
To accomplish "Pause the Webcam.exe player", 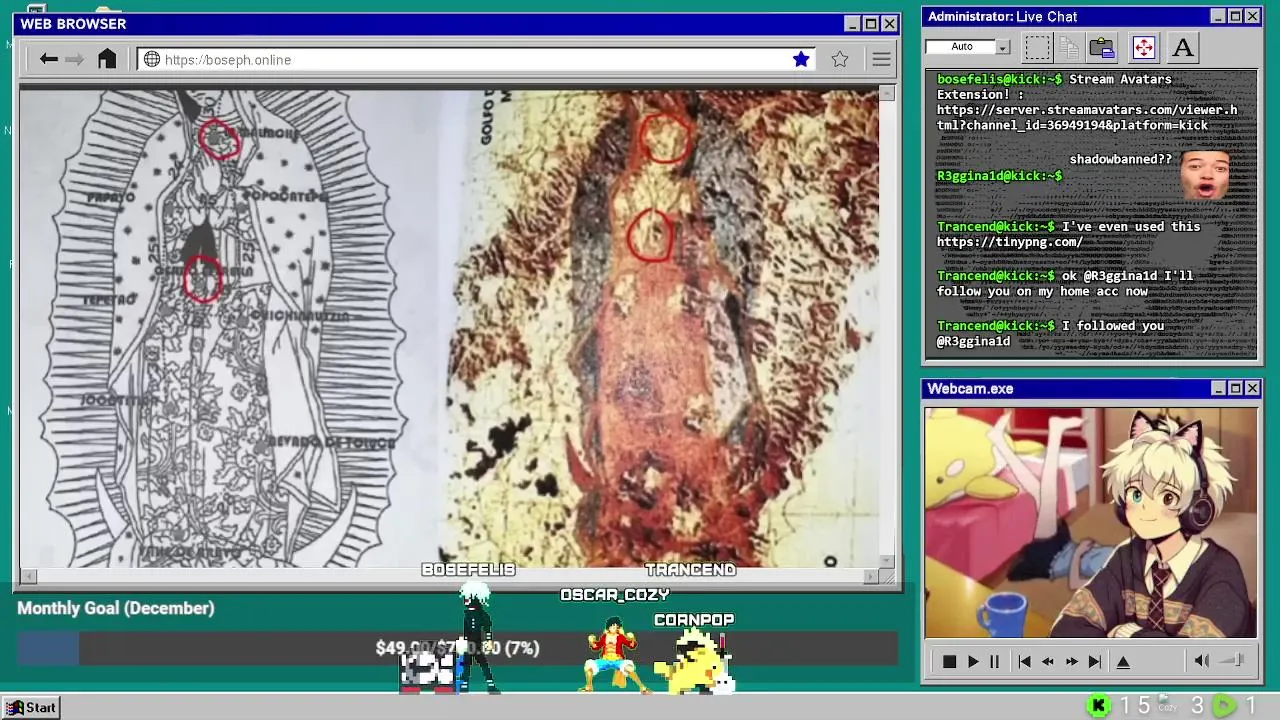I will pos(994,661).
